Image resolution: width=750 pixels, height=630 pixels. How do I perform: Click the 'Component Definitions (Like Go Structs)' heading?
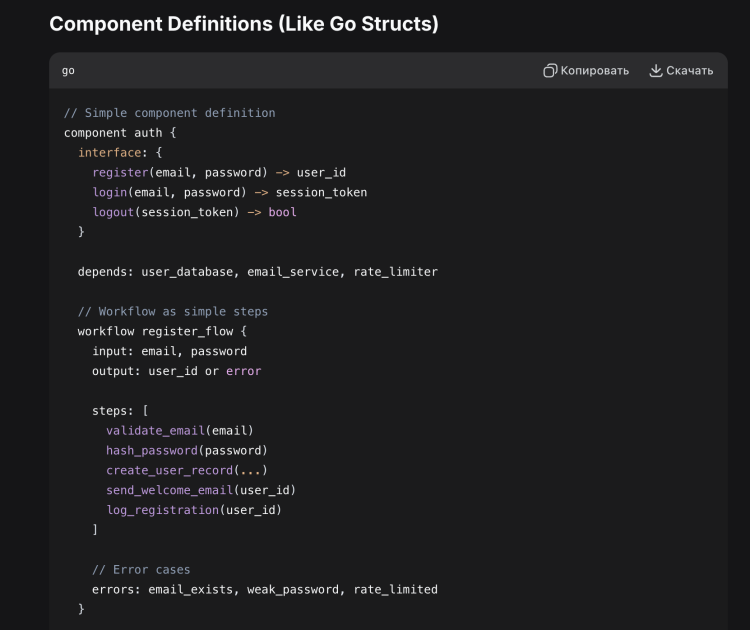point(244,24)
